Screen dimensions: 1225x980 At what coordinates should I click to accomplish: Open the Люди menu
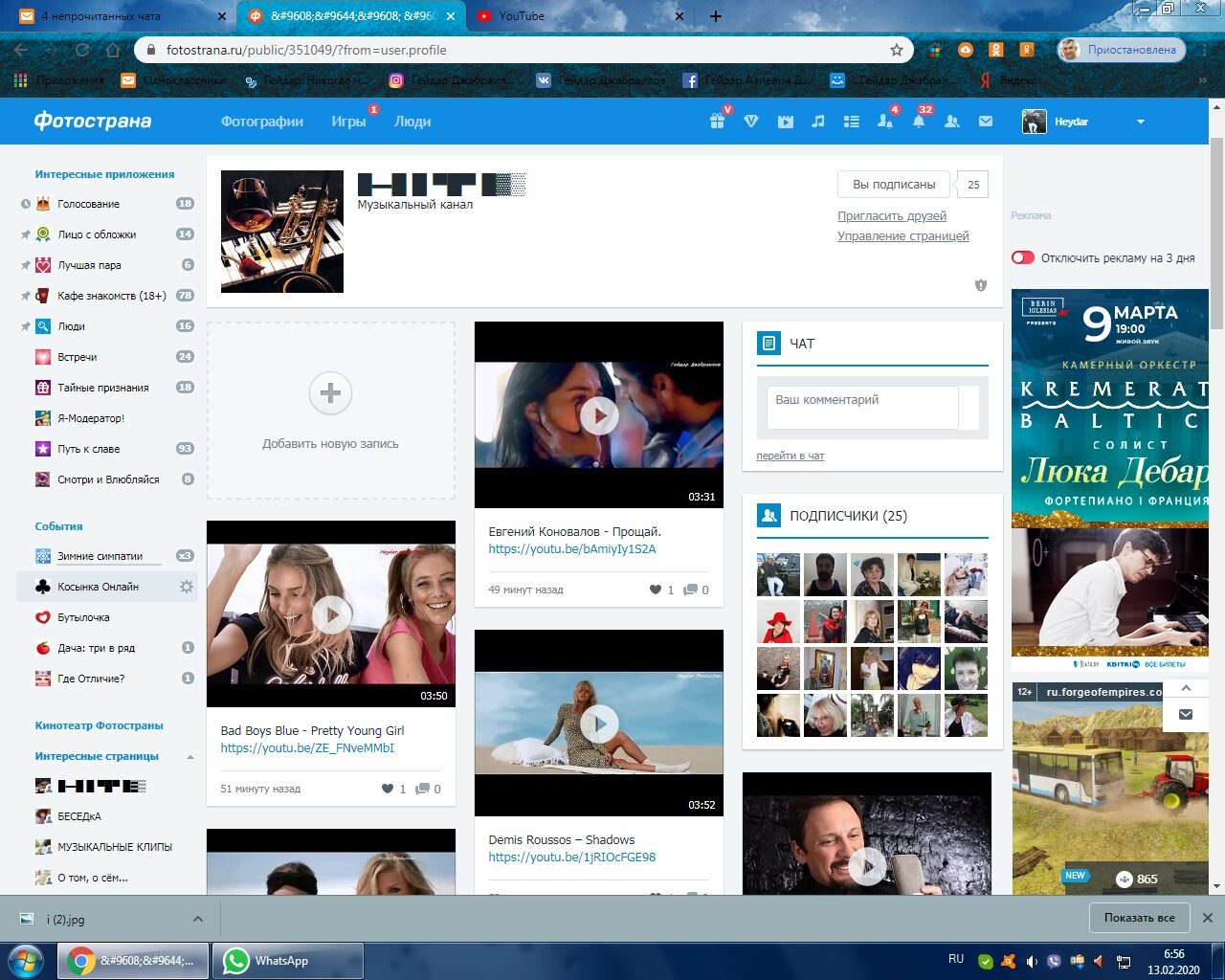[412, 122]
